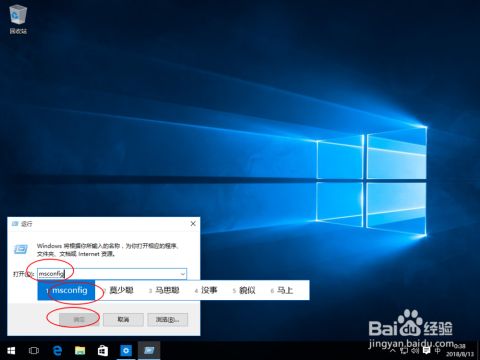Click the Windows Start button
The width and height of the screenshot is (480, 360).
[x=11, y=351]
